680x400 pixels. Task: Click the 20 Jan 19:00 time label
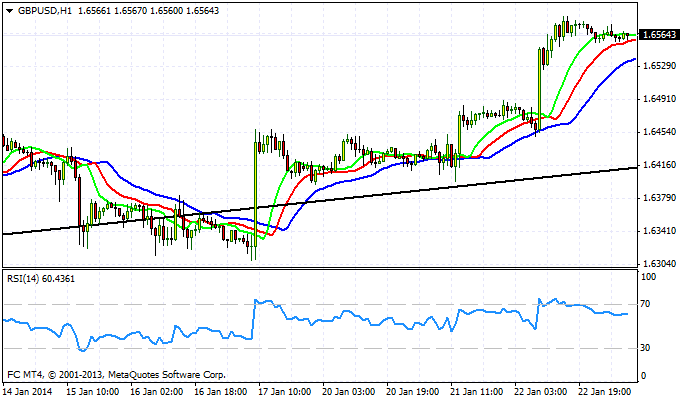[413, 392]
